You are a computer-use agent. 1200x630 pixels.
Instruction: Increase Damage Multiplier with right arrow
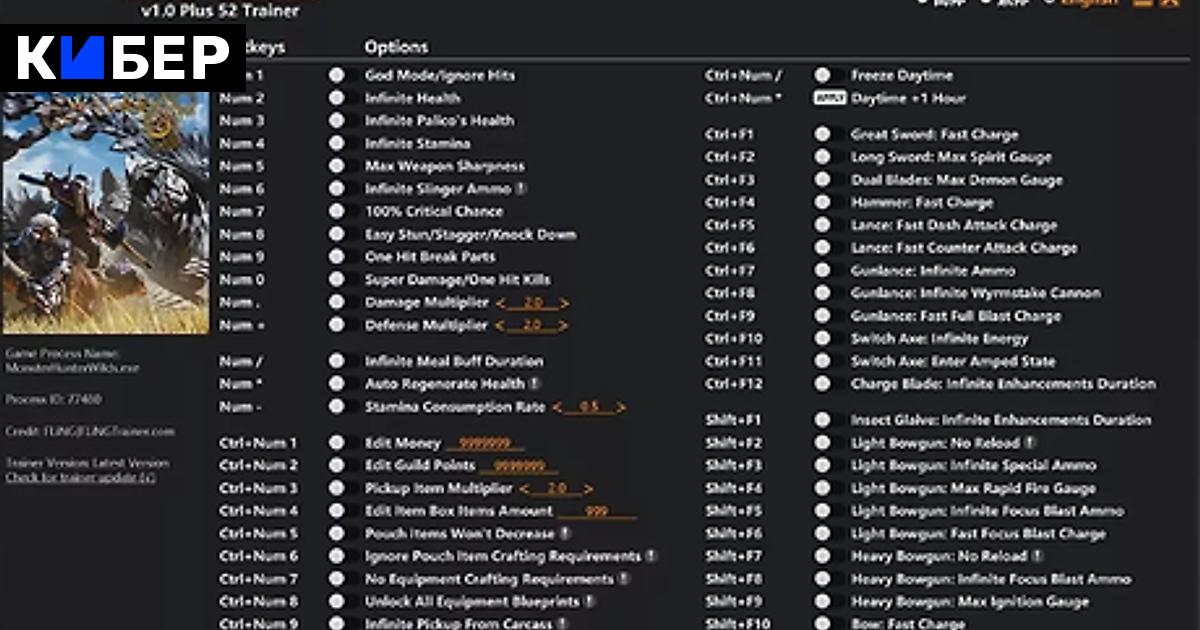point(564,303)
